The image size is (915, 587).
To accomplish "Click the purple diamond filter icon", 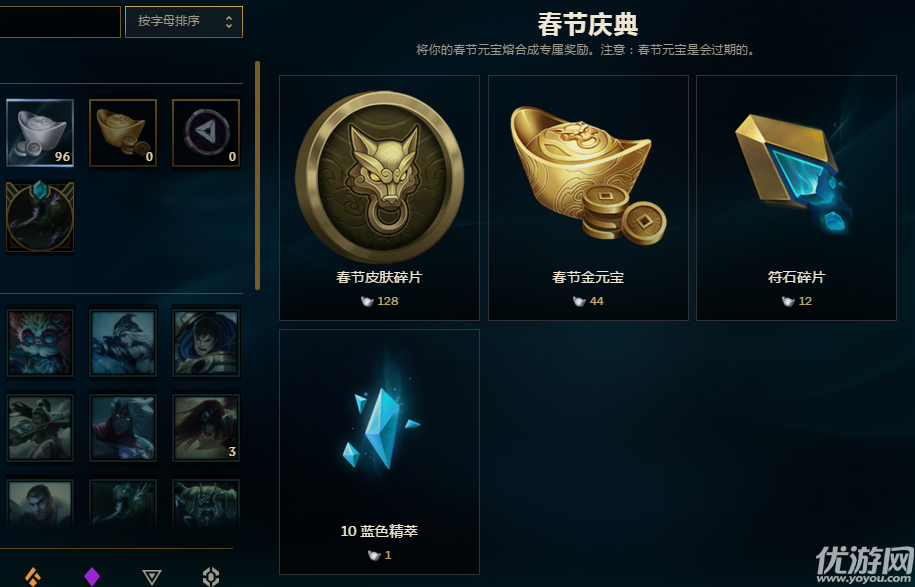I will pos(92,576).
